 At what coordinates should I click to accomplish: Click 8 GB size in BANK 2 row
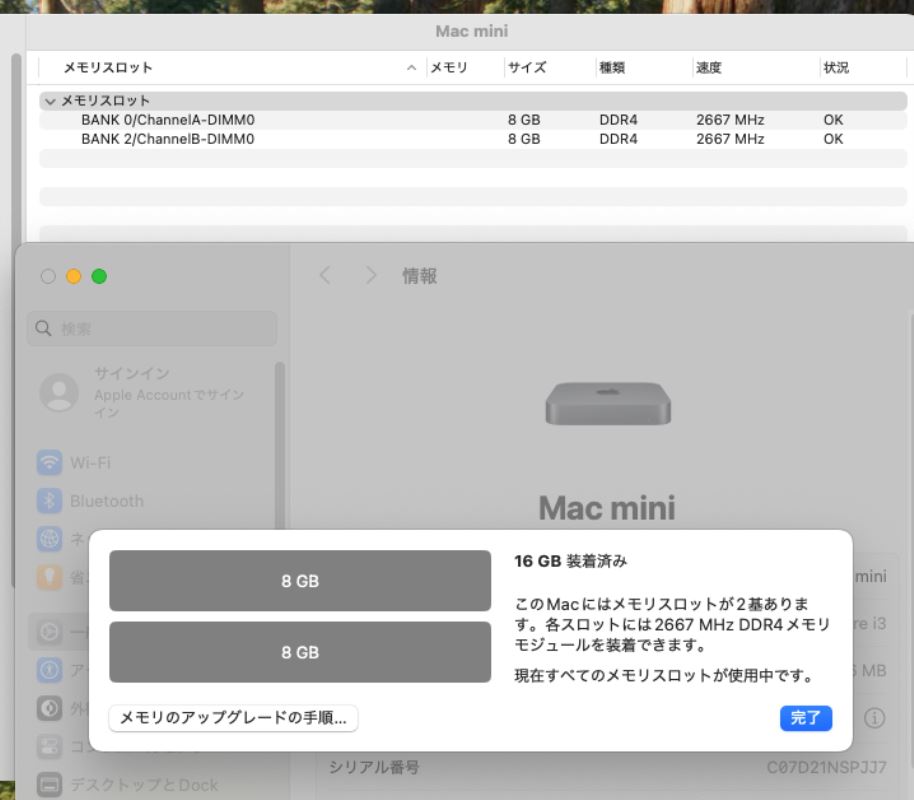point(524,139)
